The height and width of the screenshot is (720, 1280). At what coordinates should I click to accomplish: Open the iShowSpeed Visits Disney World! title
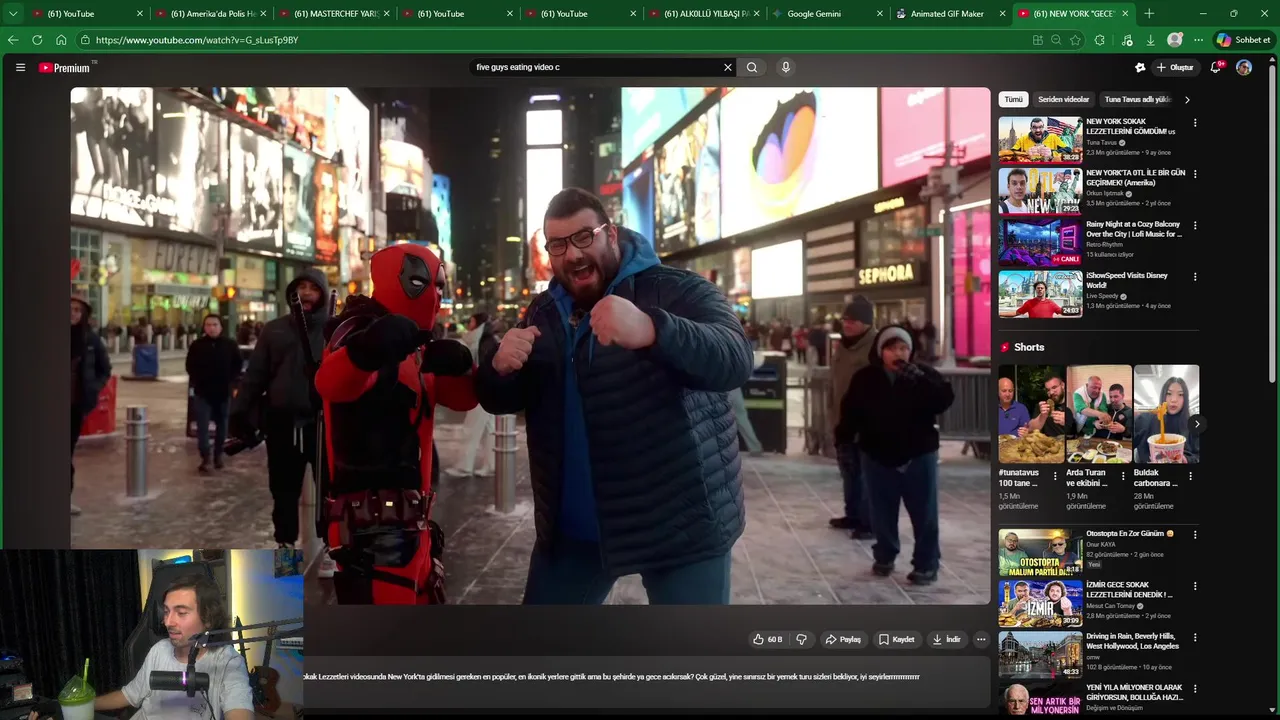(x=1127, y=280)
